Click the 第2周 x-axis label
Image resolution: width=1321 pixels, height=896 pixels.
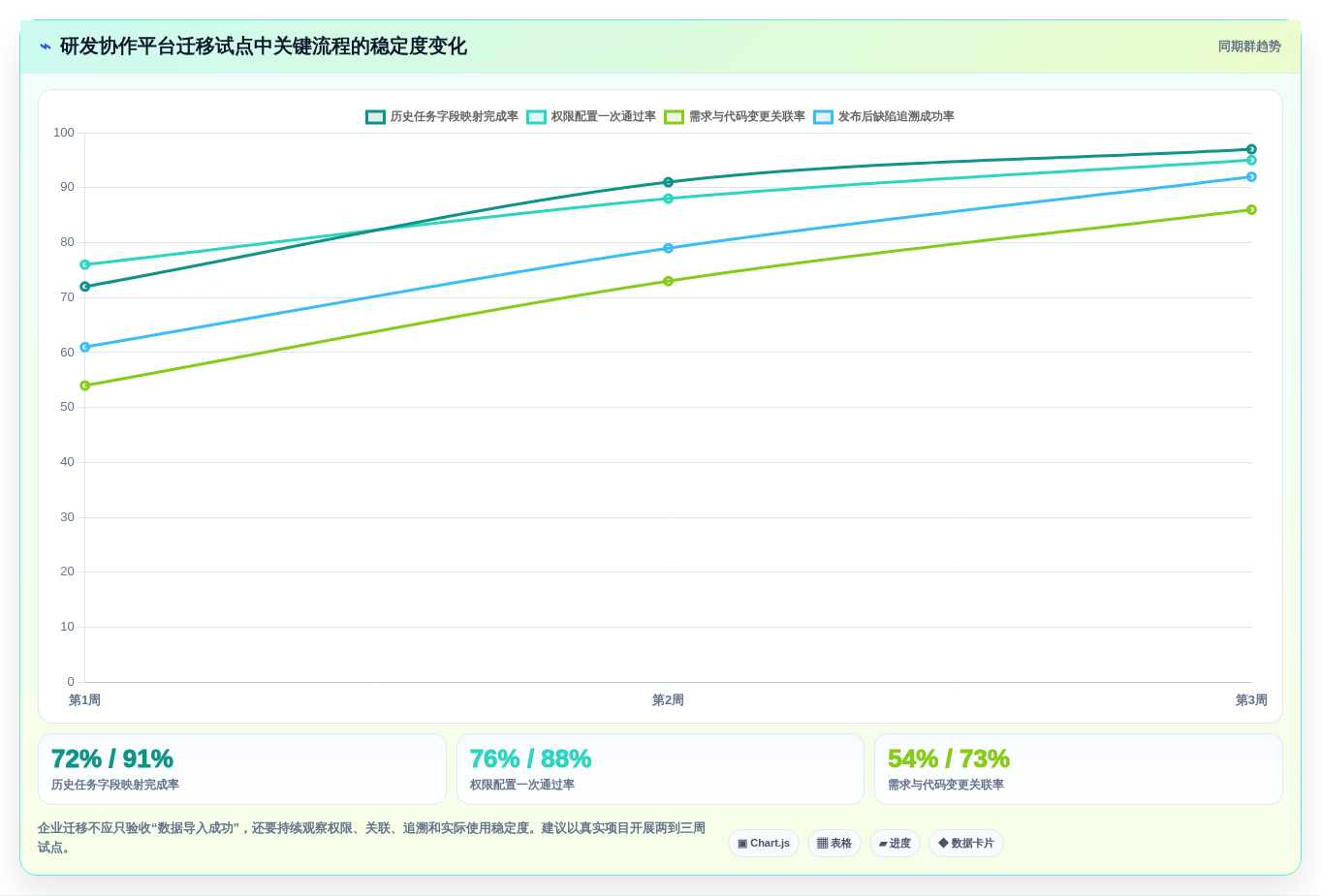(668, 700)
